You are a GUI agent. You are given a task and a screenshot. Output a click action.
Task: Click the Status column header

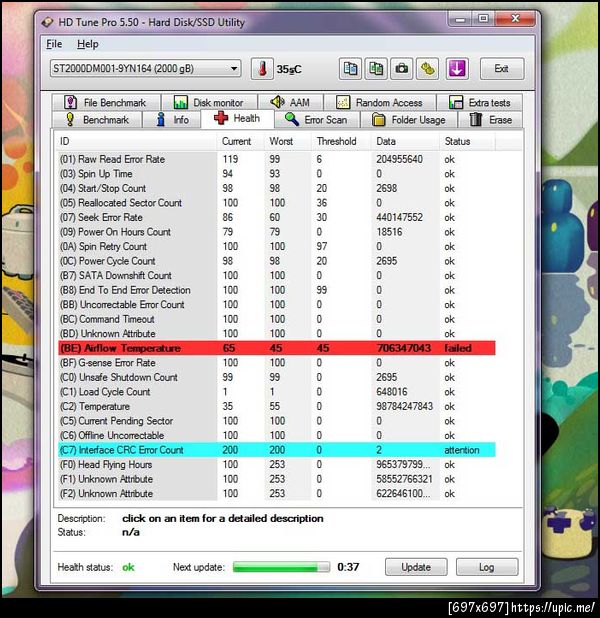point(467,141)
